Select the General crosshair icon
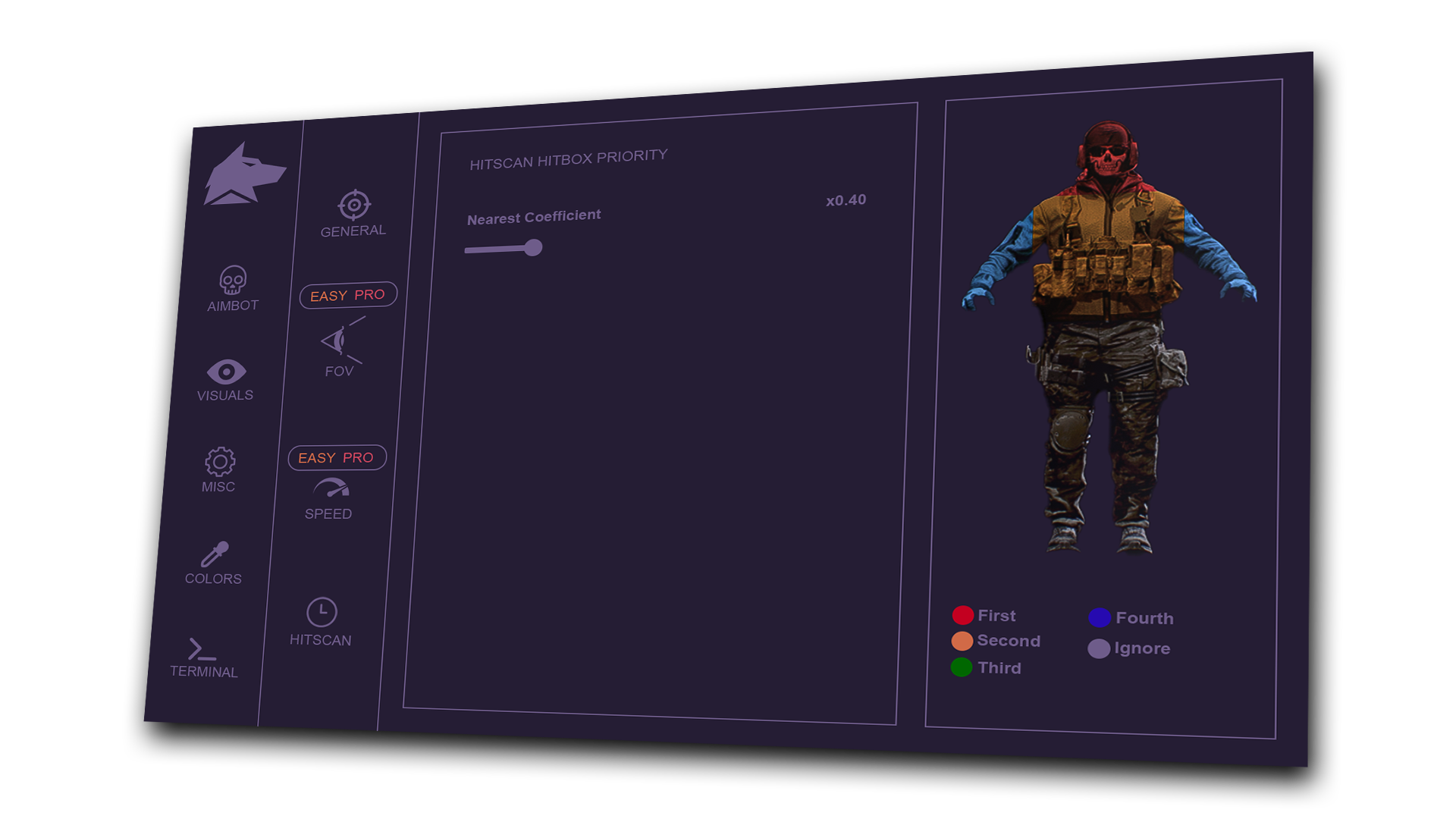The image size is (1456, 819). coord(354,205)
